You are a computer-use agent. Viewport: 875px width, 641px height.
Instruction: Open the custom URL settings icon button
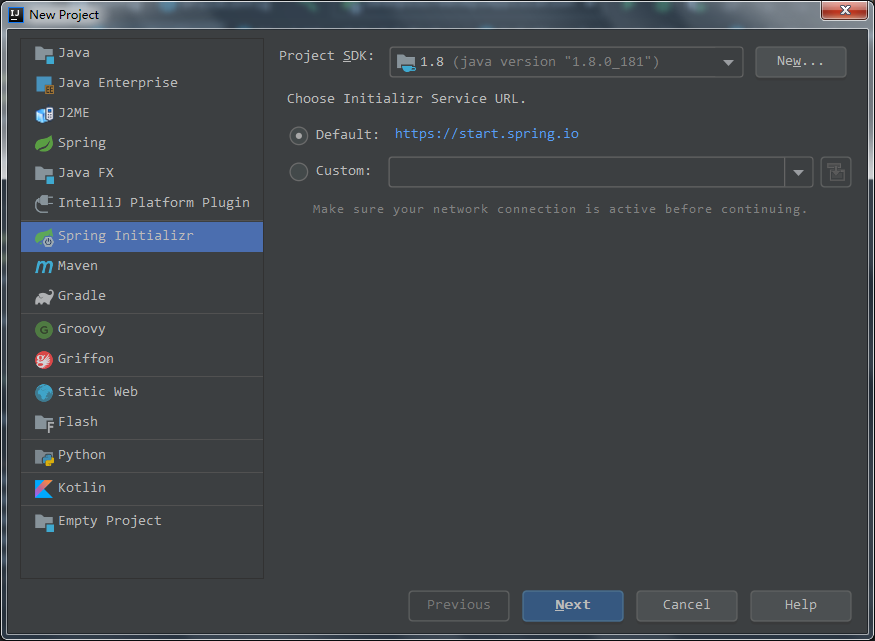[x=835, y=172]
